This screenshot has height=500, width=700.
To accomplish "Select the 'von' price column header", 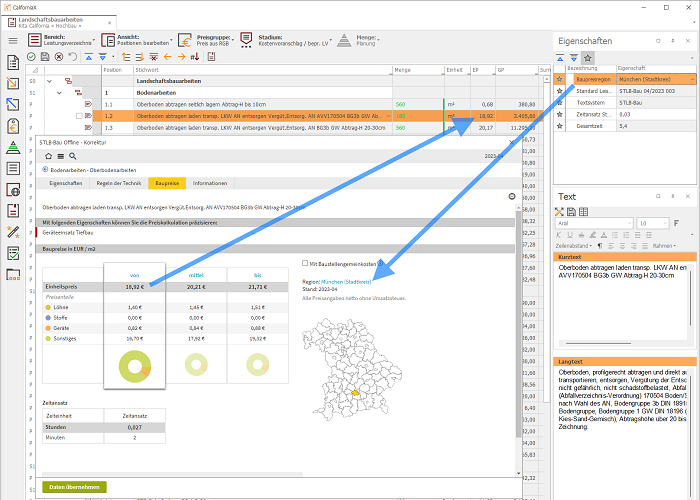I will (134, 275).
